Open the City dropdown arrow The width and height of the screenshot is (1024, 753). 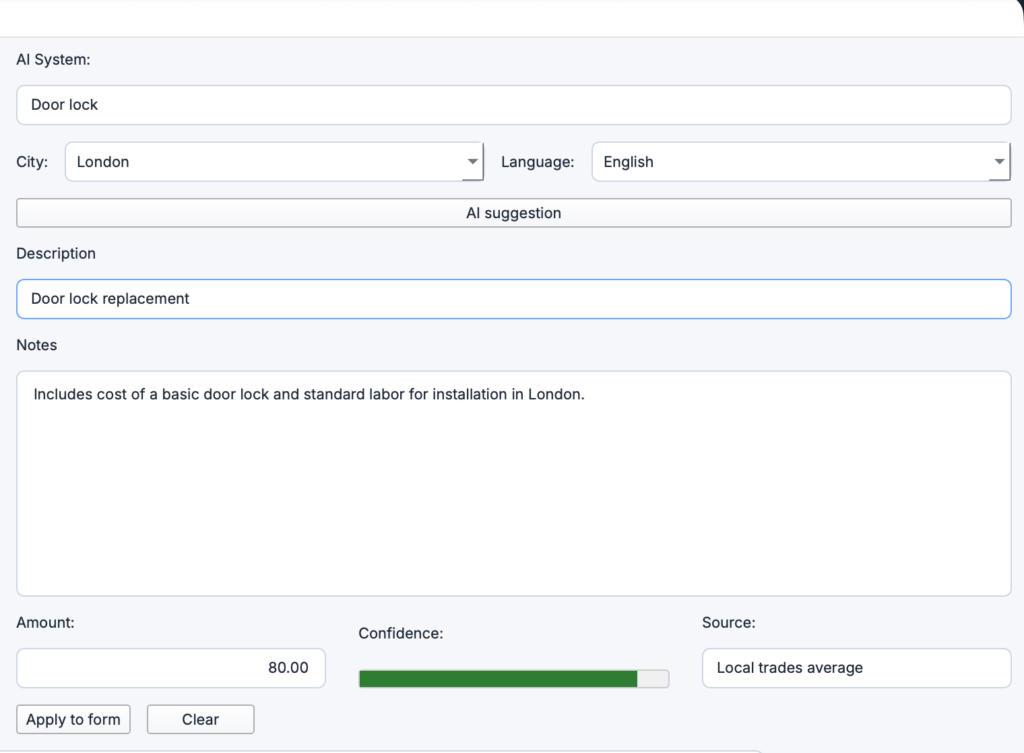pyautogui.click(x=472, y=162)
